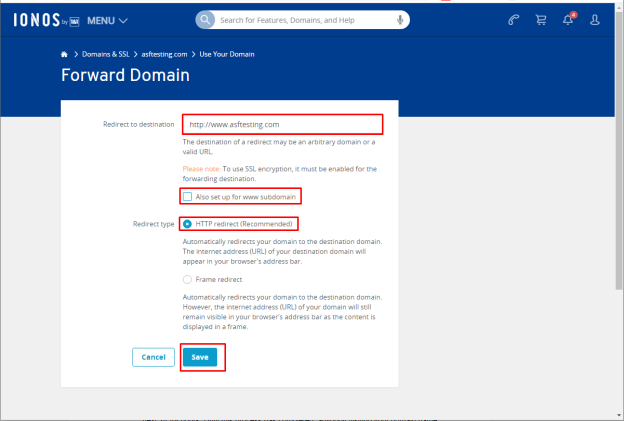
Task: Open asftesting.com breadcrumb link
Action: coord(164,54)
